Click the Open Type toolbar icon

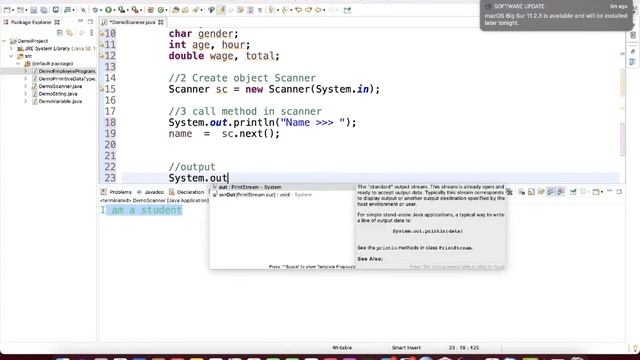pyautogui.click(x=176, y=10)
